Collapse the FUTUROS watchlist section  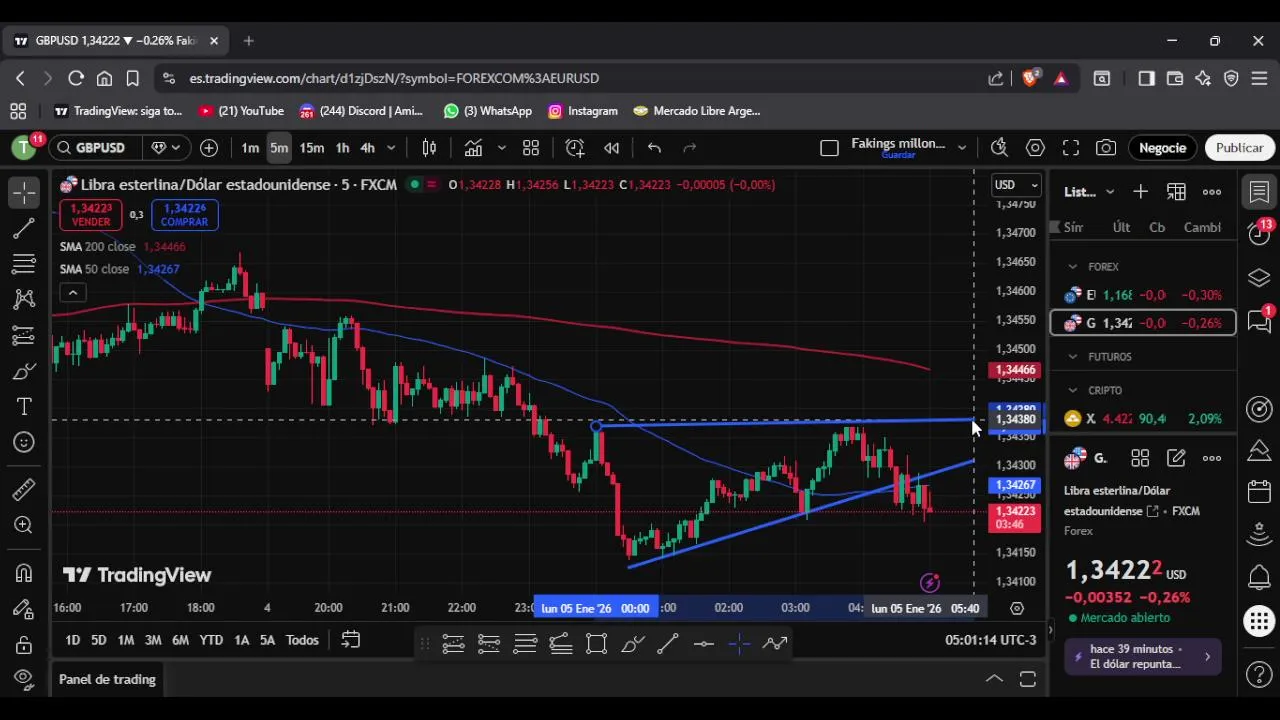coord(1073,357)
